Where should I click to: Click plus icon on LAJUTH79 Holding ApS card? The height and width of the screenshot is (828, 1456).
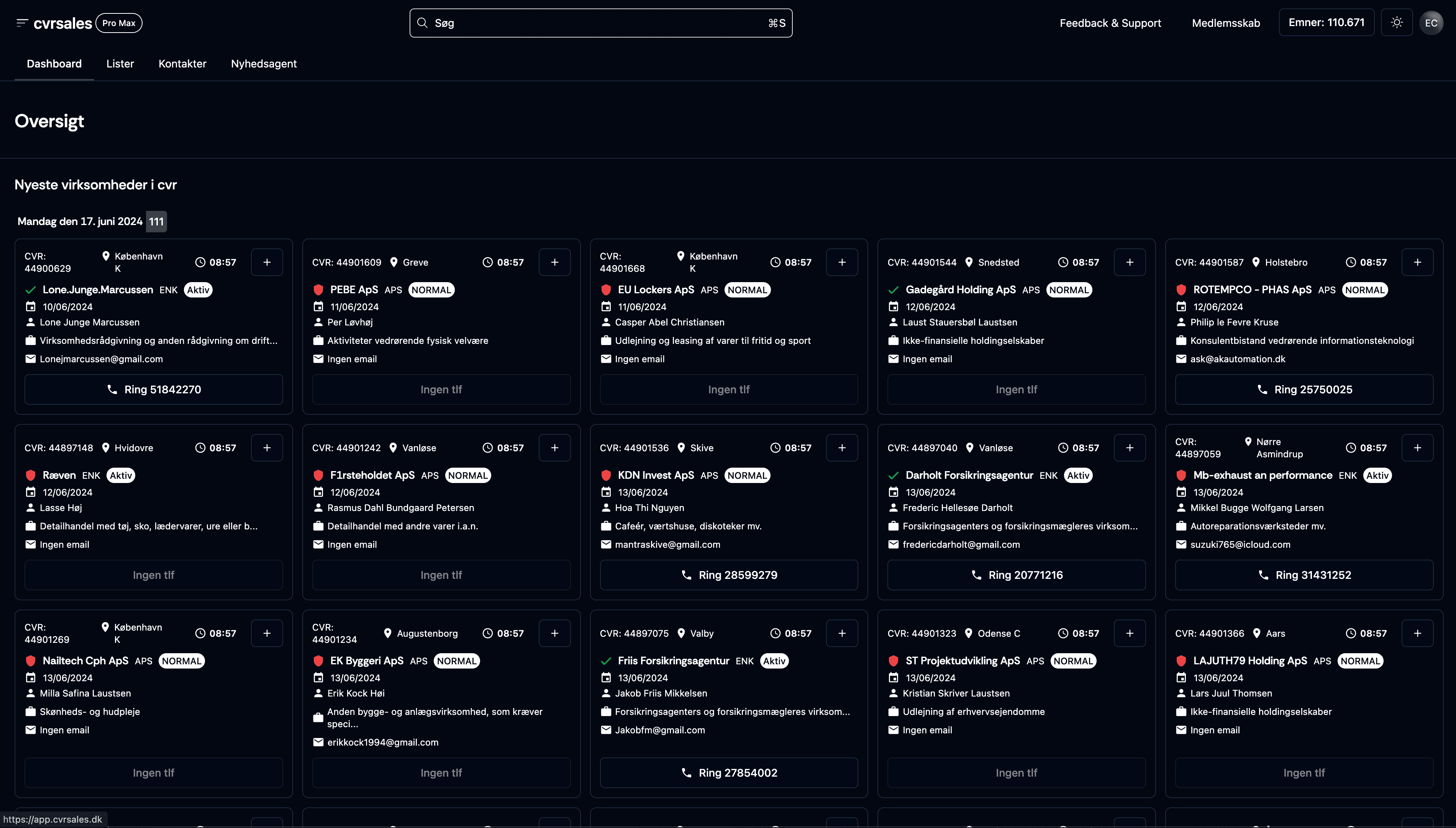[1417, 633]
